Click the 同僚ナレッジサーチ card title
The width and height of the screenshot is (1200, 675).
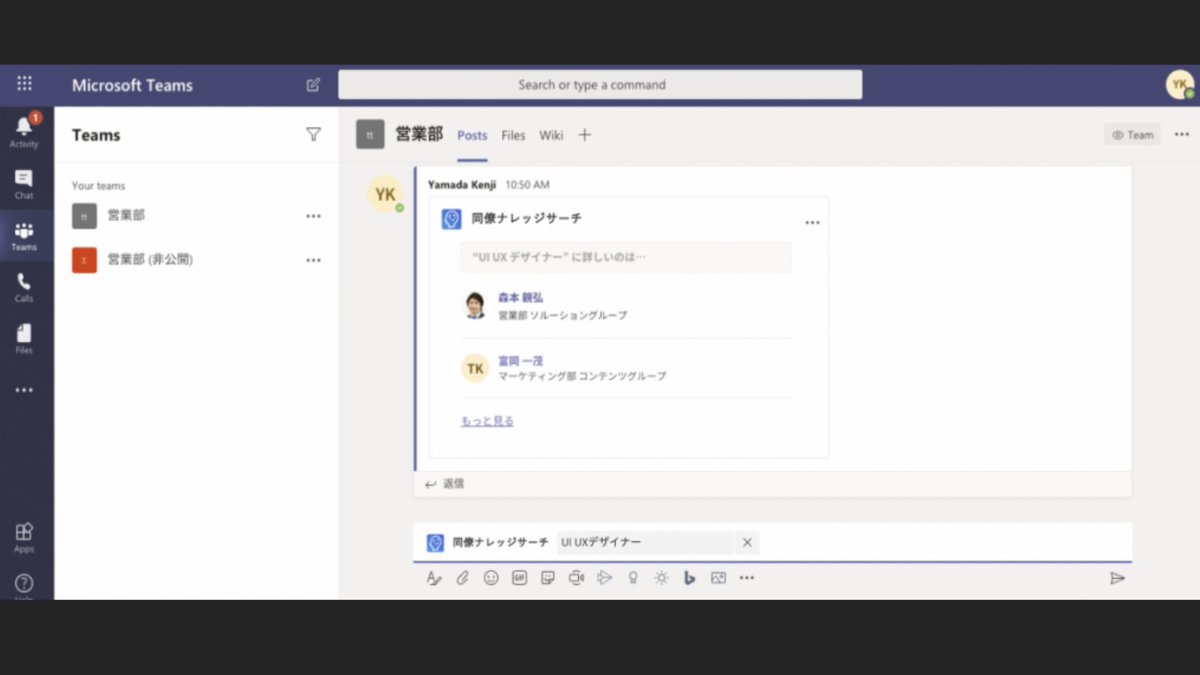(526, 218)
